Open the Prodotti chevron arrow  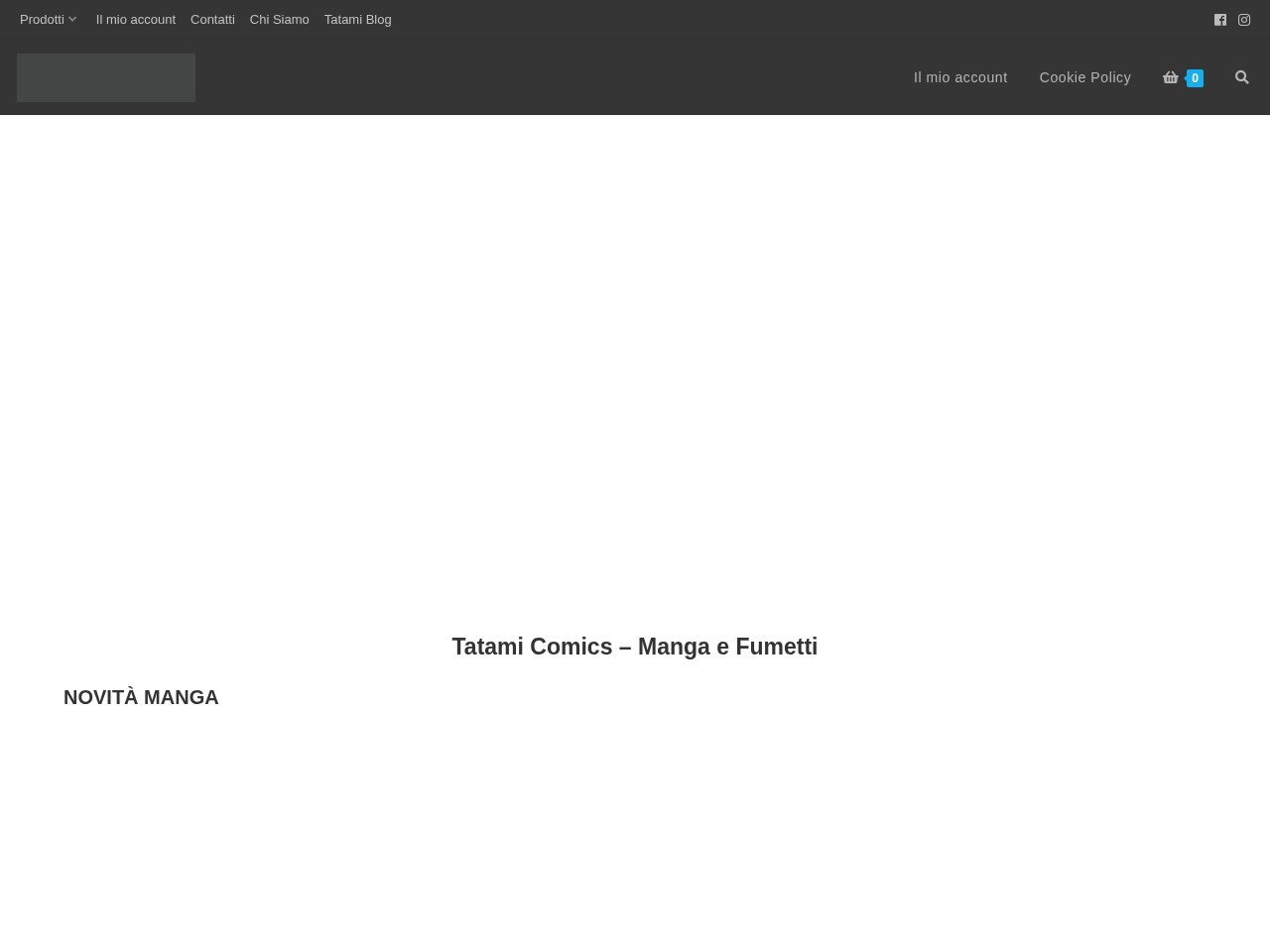coord(71,19)
